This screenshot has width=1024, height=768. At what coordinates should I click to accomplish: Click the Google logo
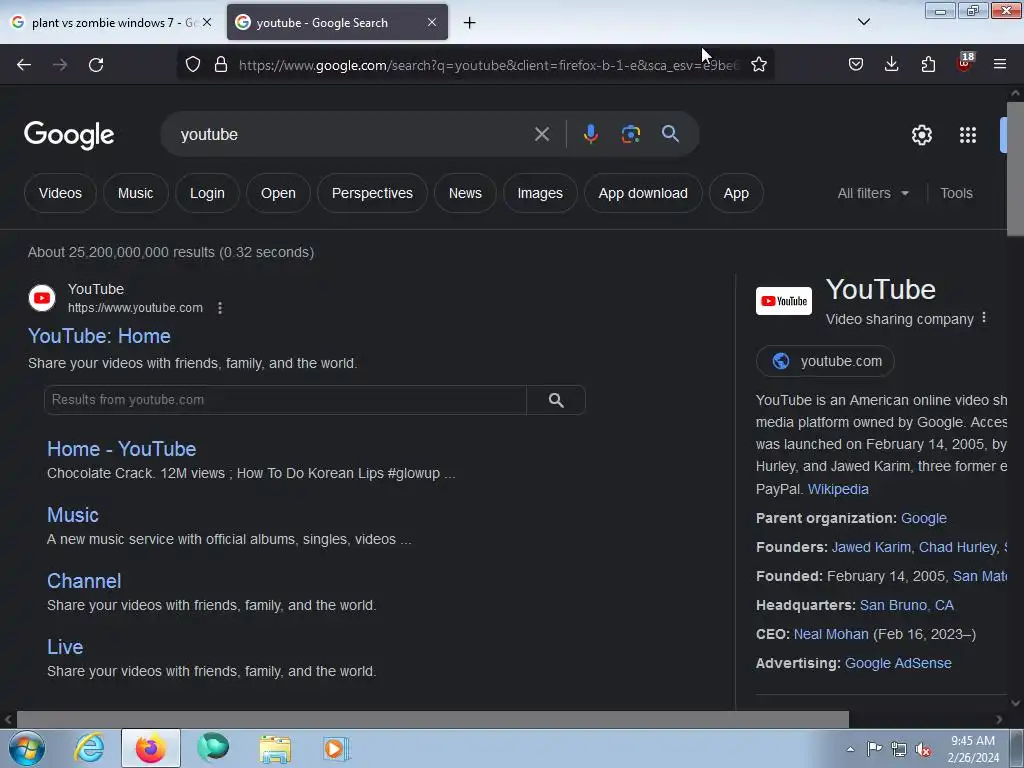(69, 135)
